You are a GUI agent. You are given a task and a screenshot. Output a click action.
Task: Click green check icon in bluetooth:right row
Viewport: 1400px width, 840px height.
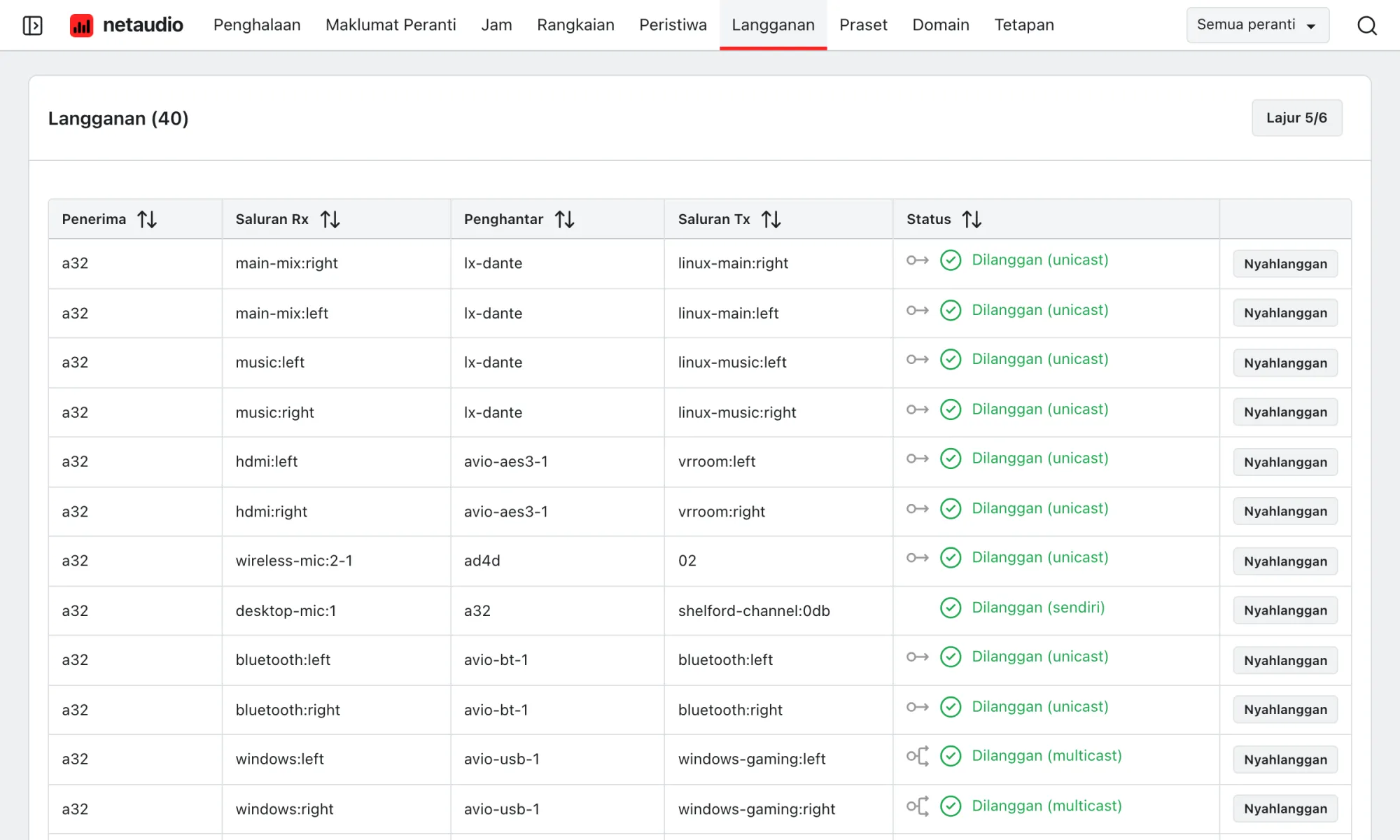pyautogui.click(x=951, y=707)
